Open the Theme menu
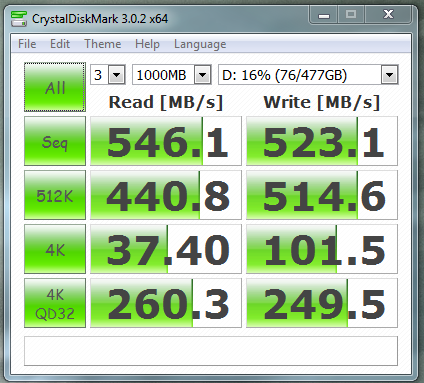Screen dimensions: 424x383 tap(103, 44)
